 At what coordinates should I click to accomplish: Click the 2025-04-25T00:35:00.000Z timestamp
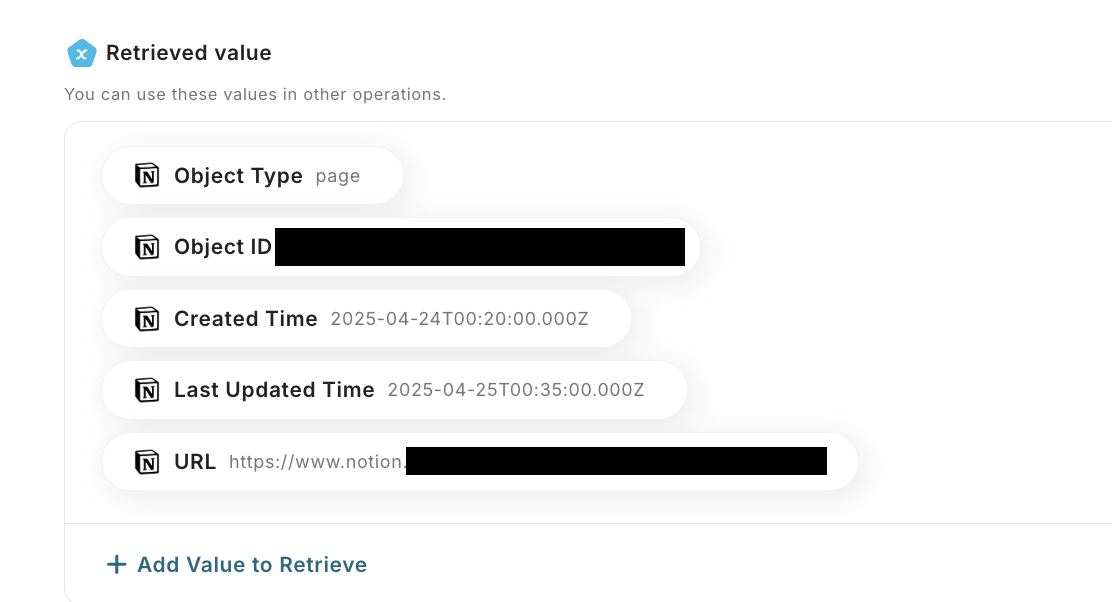point(516,390)
